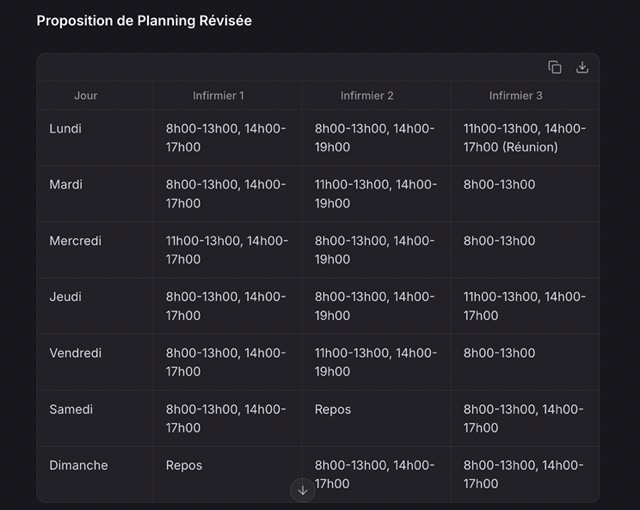Select the 'Dimanche' row label

(78, 465)
